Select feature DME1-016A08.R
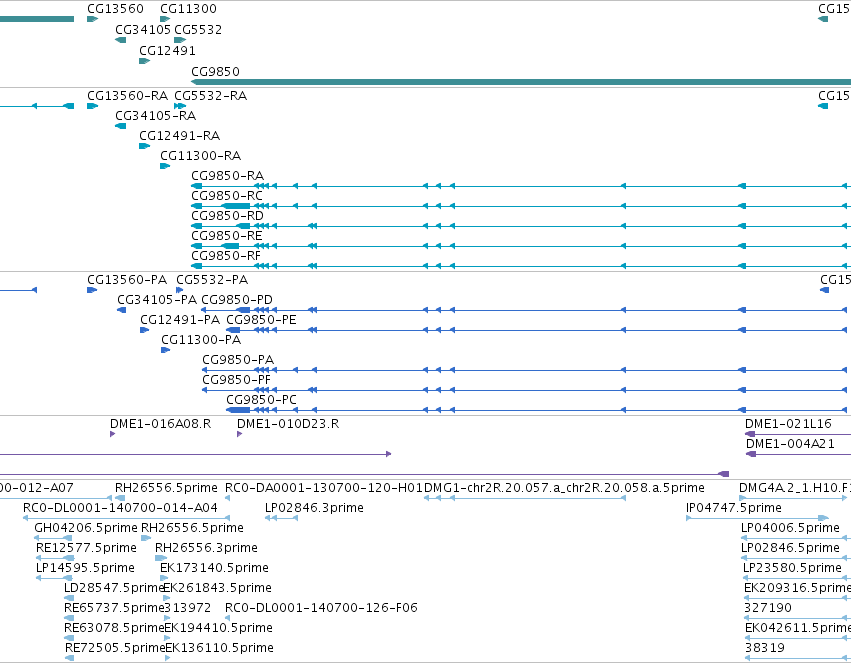 pyautogui.click(x=161, y=425)
